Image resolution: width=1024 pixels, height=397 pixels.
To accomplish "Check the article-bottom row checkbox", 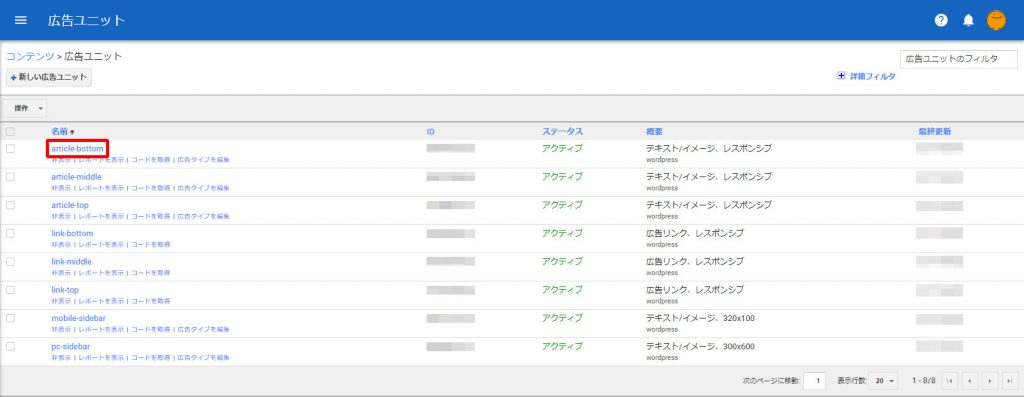I will [x=10, y=148].
